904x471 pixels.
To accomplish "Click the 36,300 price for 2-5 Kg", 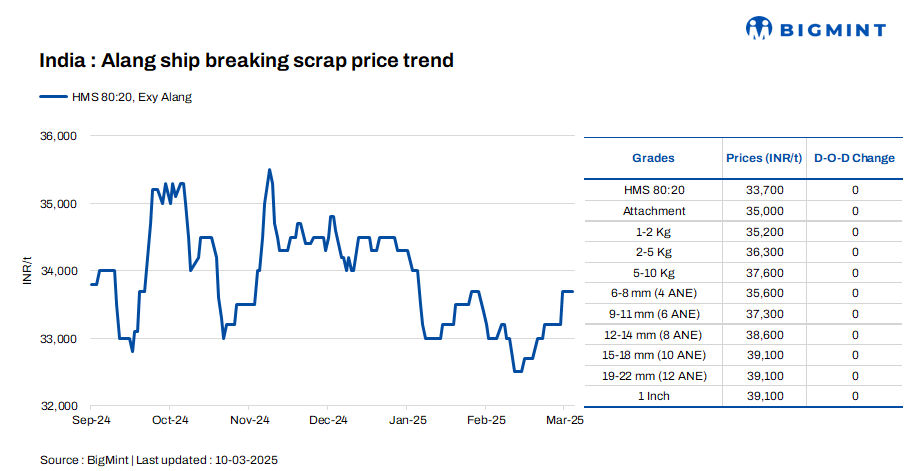I will pyautogui.click(x=764, y=252).
